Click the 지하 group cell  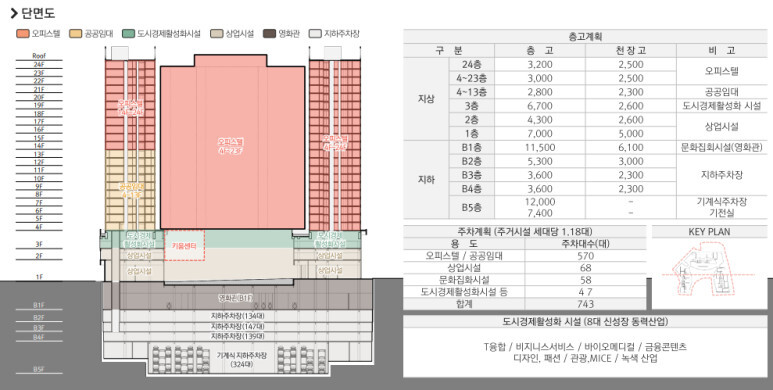pos(426,180)
